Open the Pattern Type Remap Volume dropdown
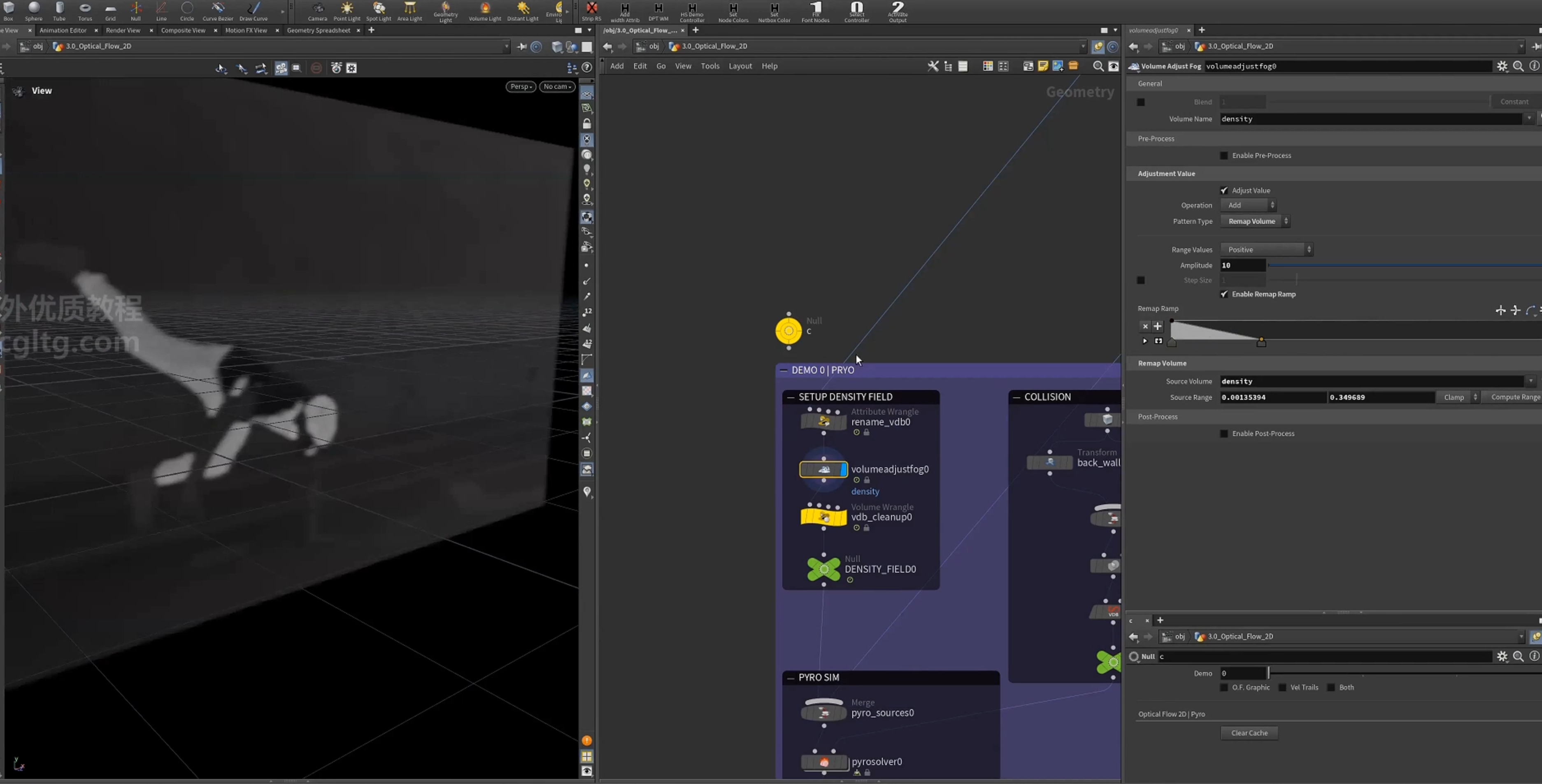This screenshot has height=784, width=1542. [x=1255, y=221]
